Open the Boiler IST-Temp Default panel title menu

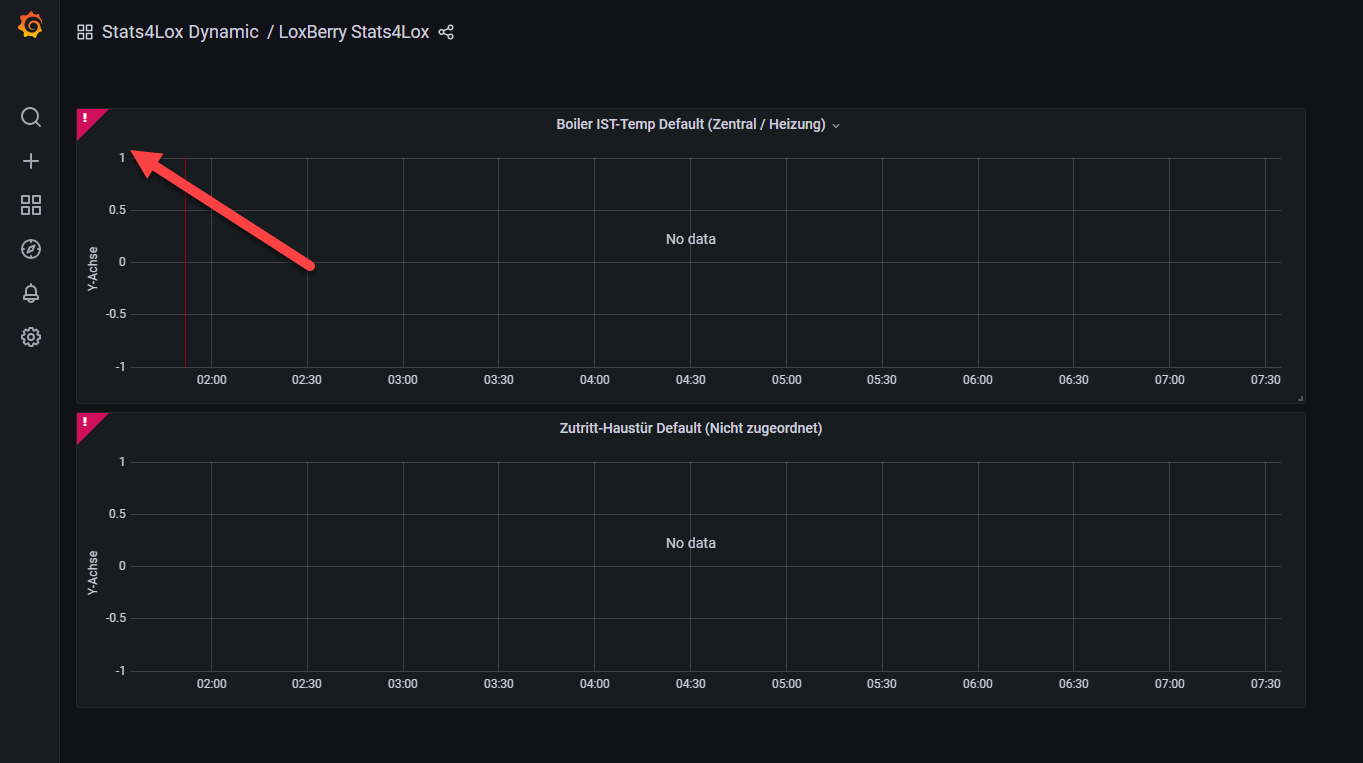(x=691, y=125)
